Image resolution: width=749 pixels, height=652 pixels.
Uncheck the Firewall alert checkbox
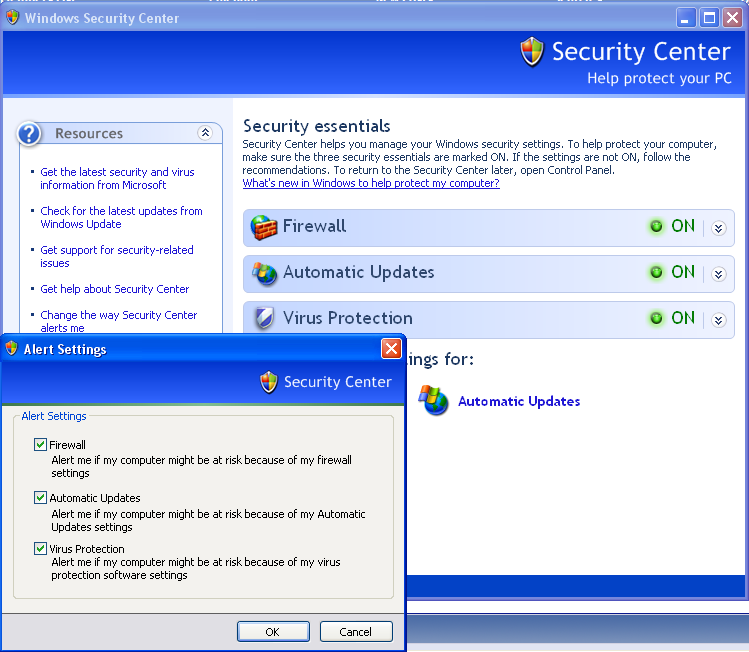41,445
